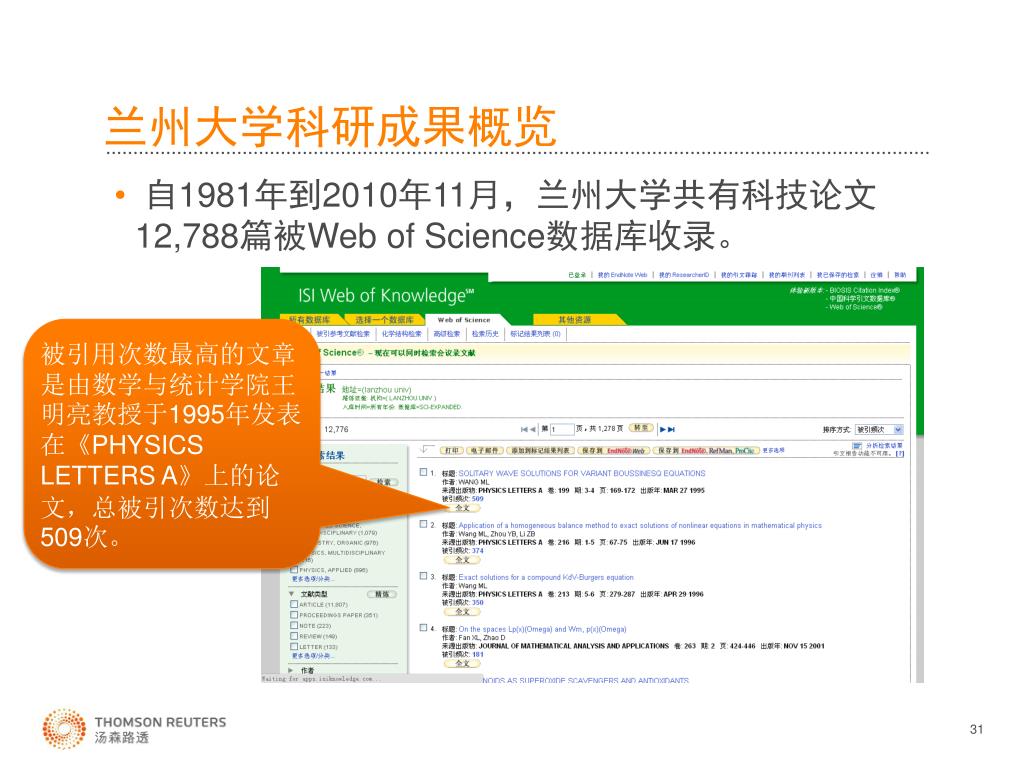Open 我的 EndNote Web top link
The width and height of the screenshot is (1024, 768).
click(x=622, y=275)
